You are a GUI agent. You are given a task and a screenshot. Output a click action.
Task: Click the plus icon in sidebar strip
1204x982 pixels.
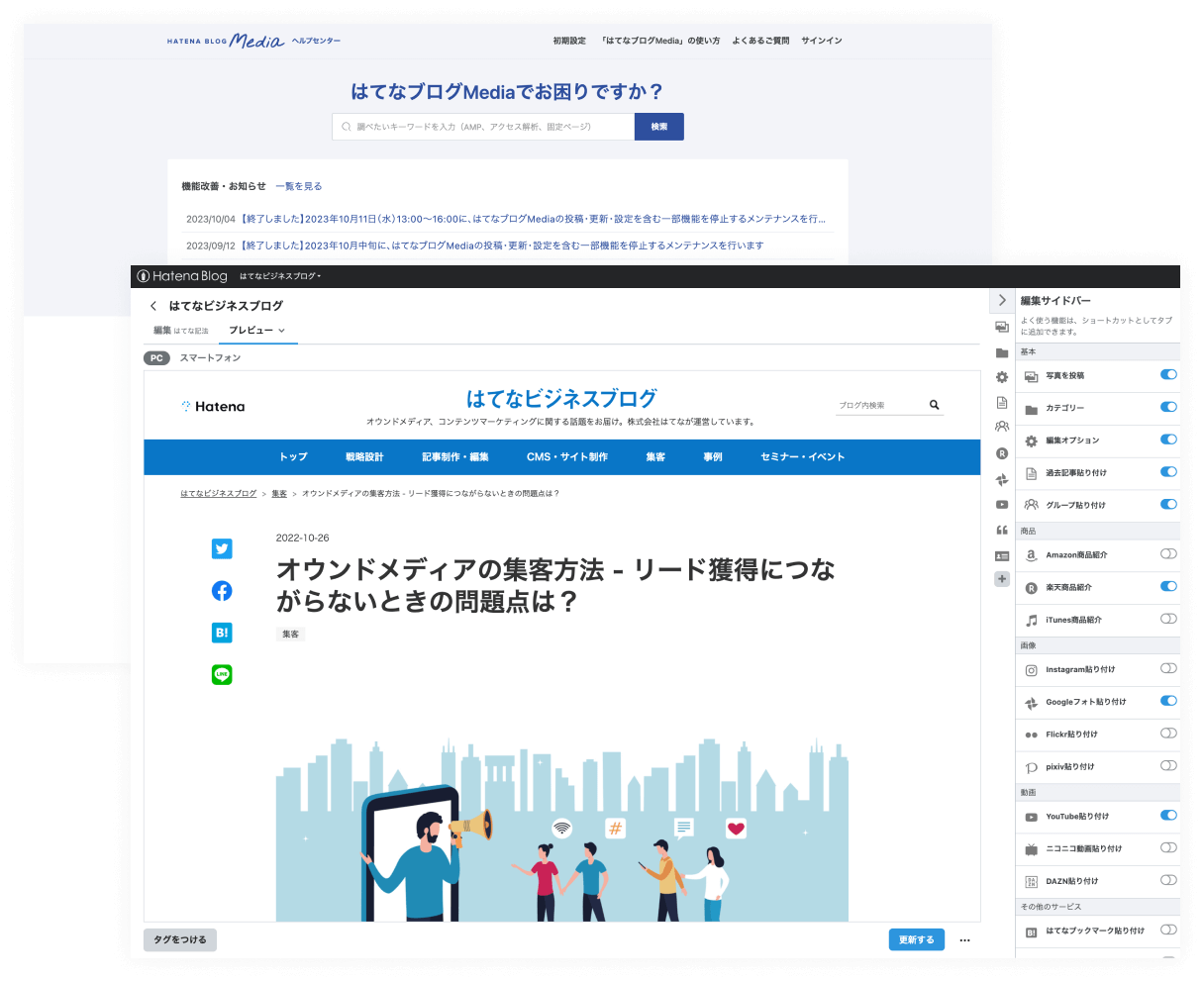point(1002,580)
